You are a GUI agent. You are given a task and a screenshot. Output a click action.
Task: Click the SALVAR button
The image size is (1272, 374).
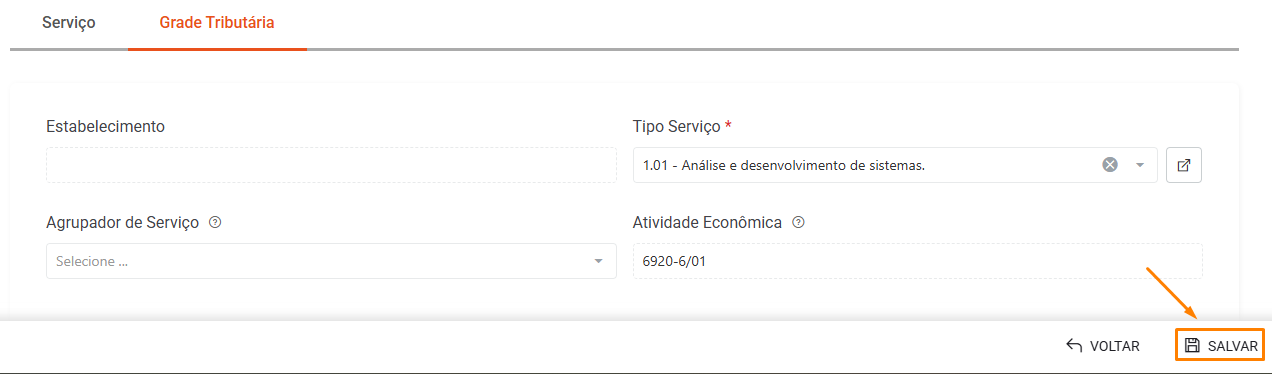click(1220, 345)
